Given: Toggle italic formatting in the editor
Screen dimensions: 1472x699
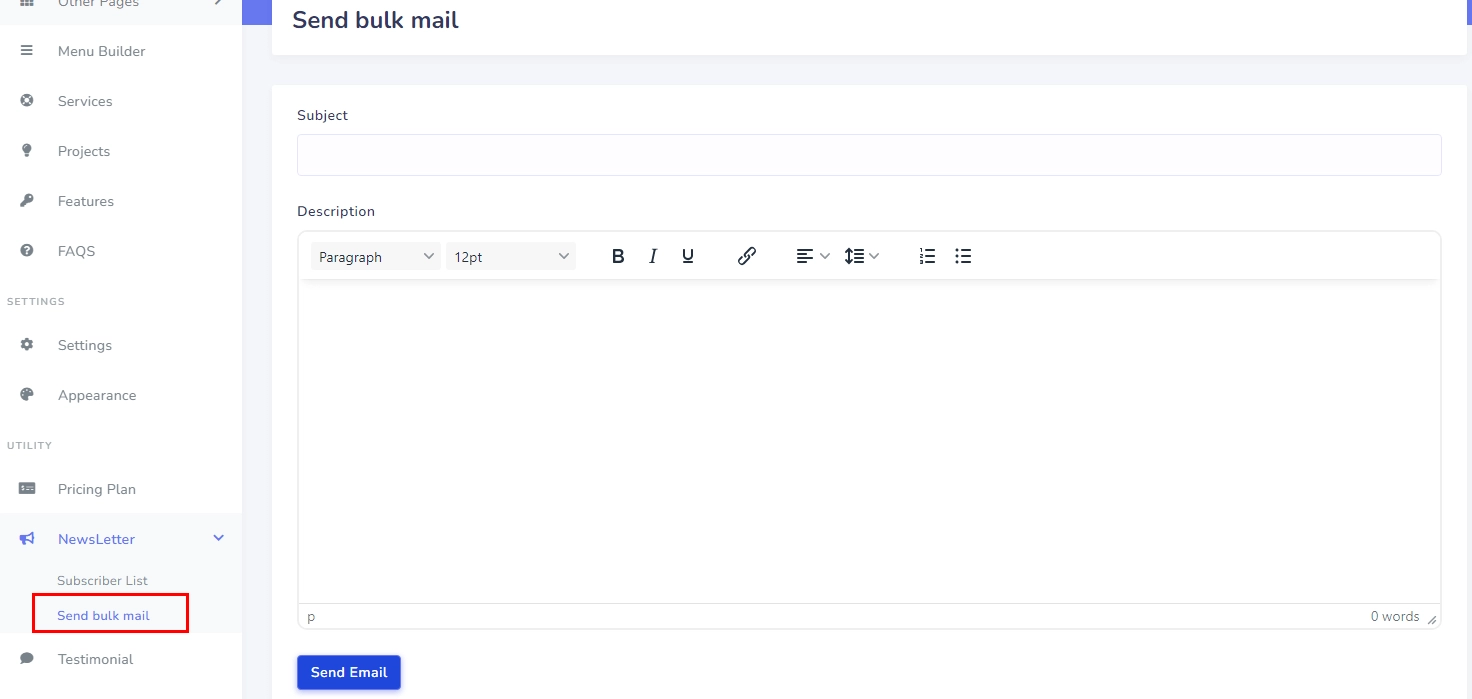Looking at the screenshot, I should [x=653, y=257].
